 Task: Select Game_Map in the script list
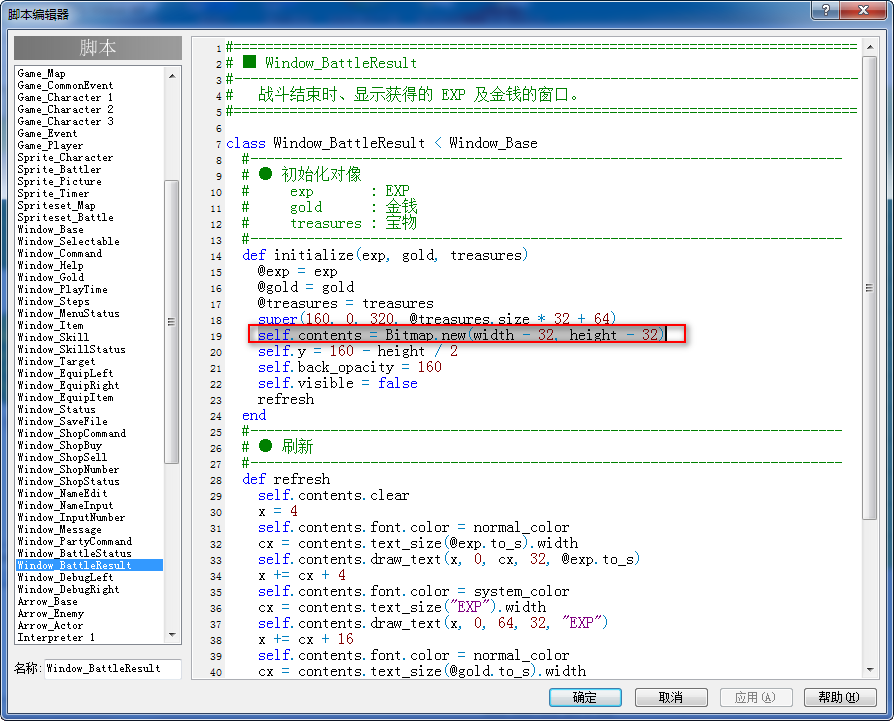click(x=42, y=74)
